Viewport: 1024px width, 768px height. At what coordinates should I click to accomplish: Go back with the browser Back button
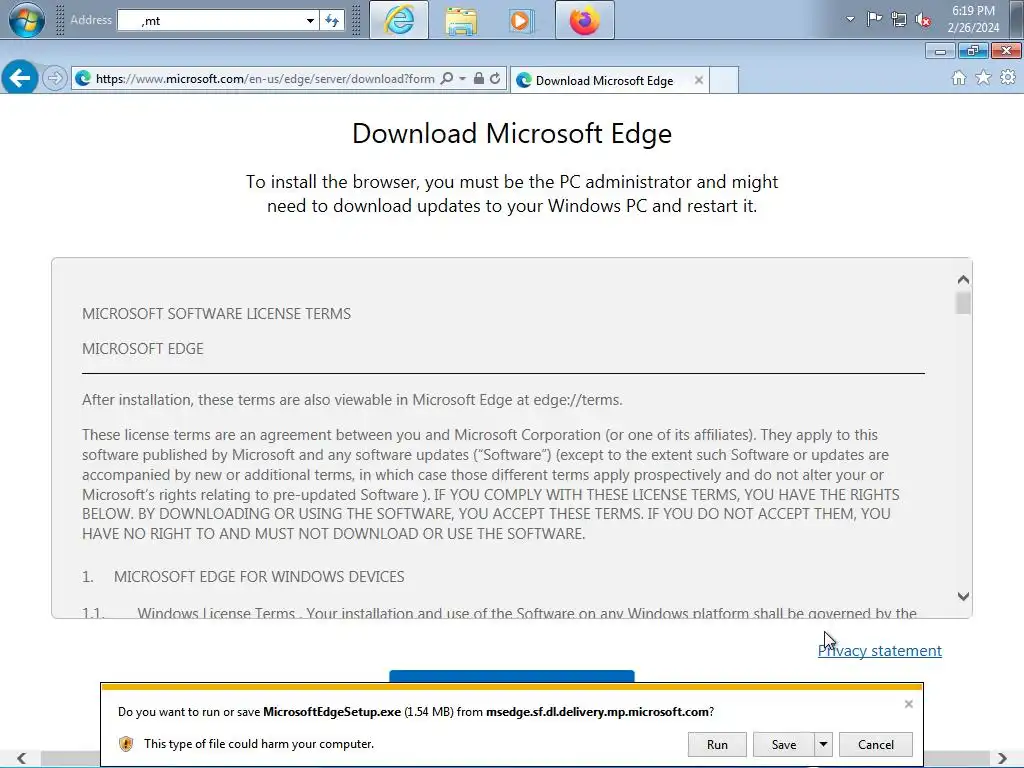tap(19, 78)
